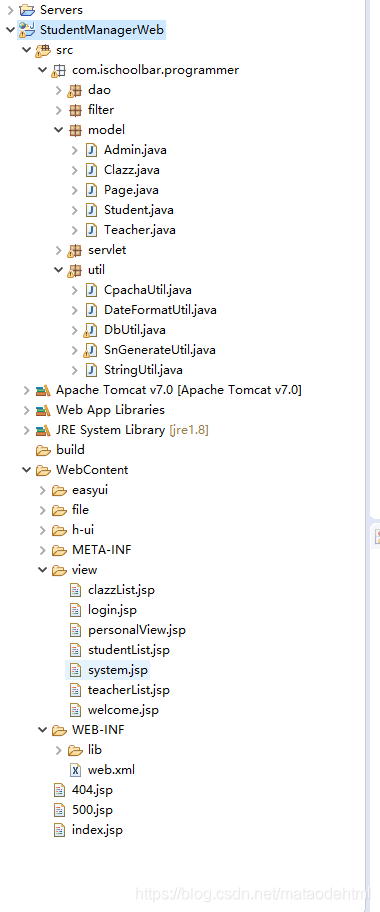Select clazzList.jsp in view folder

122,590
